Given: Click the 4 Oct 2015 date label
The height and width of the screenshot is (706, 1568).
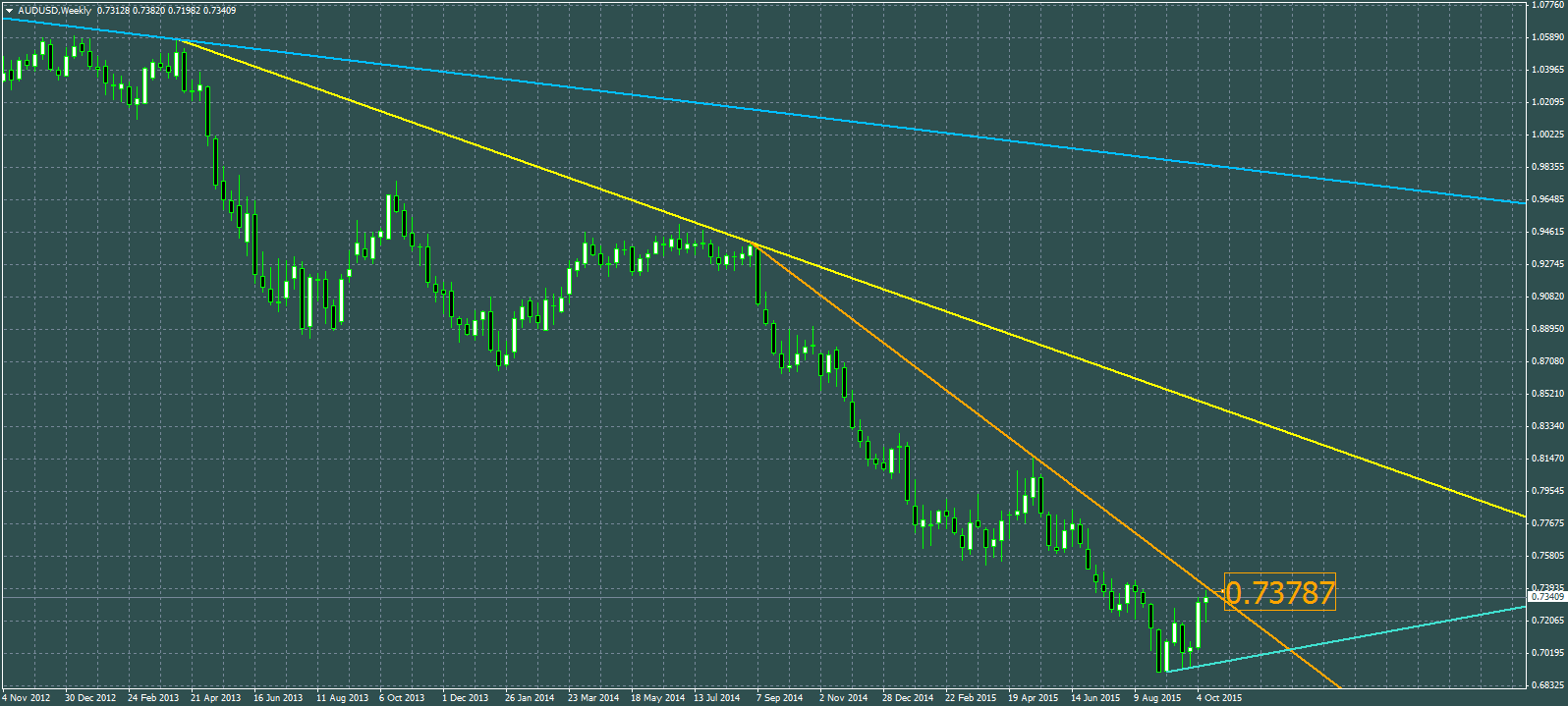Looking at the screenshot, I should coord(1219,698).
